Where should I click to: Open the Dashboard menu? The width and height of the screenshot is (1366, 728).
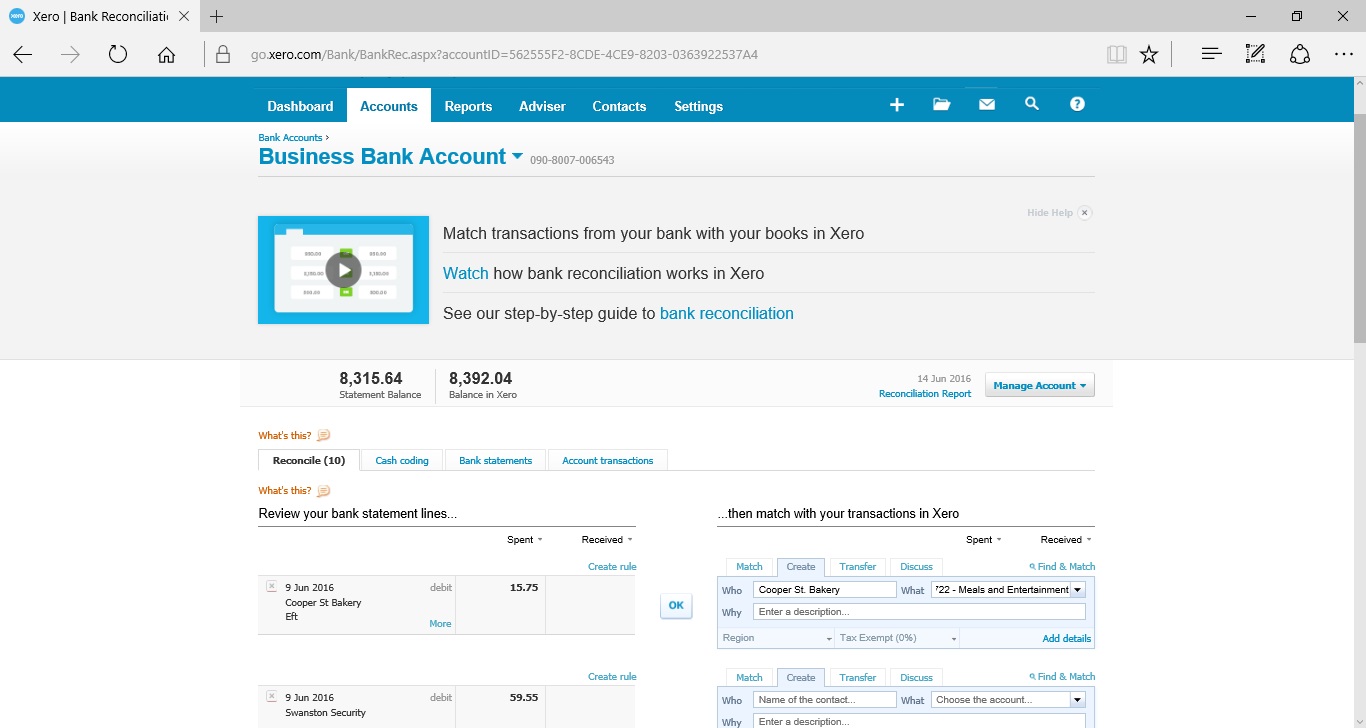300,106
